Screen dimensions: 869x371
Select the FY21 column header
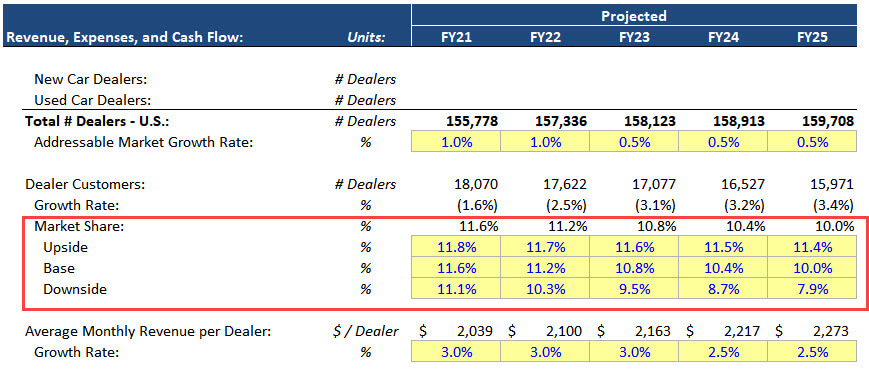tap(456, 37)
